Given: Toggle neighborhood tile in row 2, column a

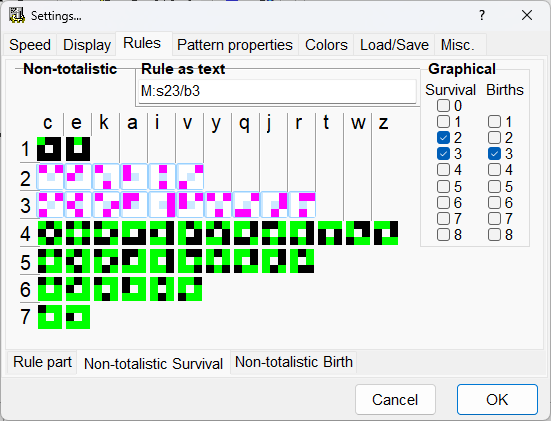Looking at the screenshot, I should (x=134, y=177).
